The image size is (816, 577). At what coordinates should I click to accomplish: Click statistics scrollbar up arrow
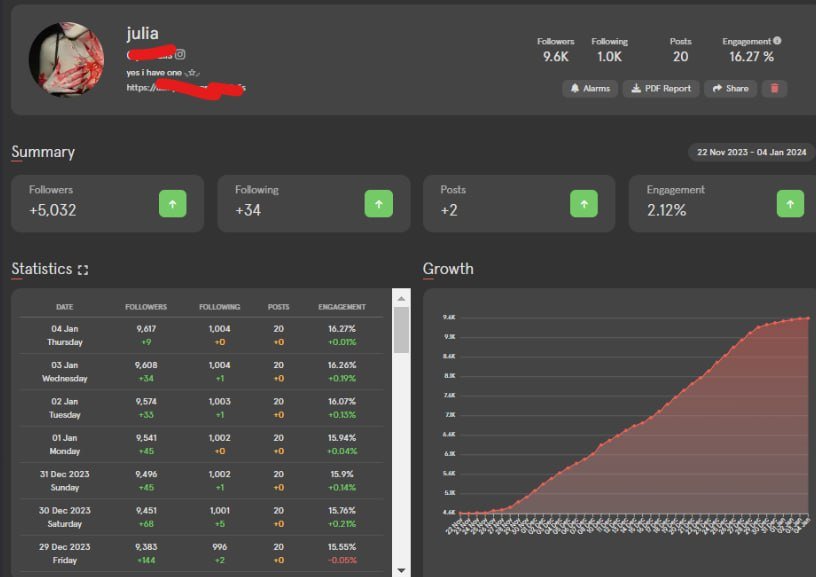401,299
